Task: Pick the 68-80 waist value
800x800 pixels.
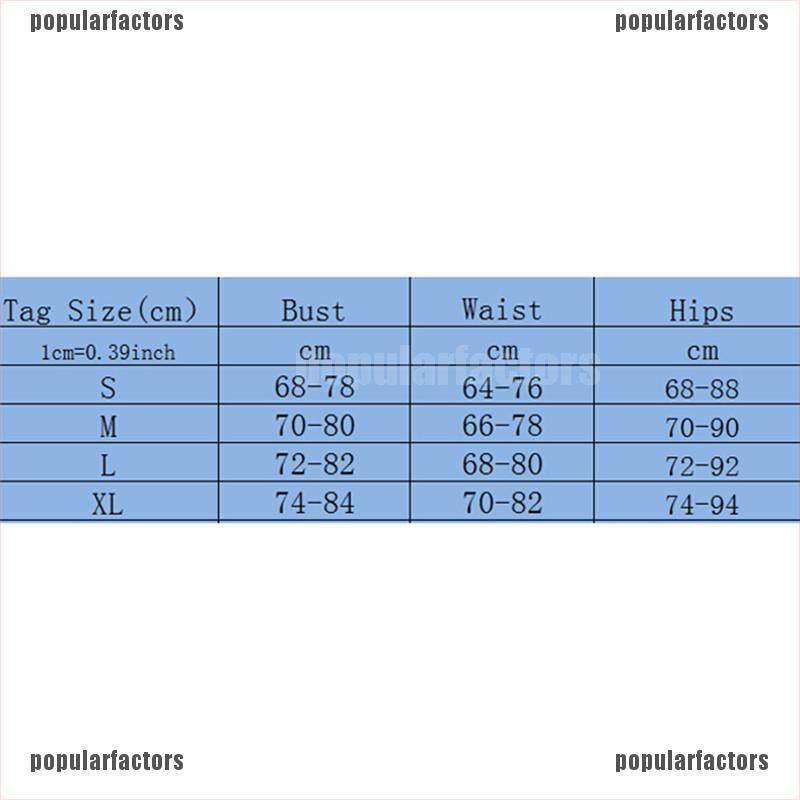Action: point(502,464)
